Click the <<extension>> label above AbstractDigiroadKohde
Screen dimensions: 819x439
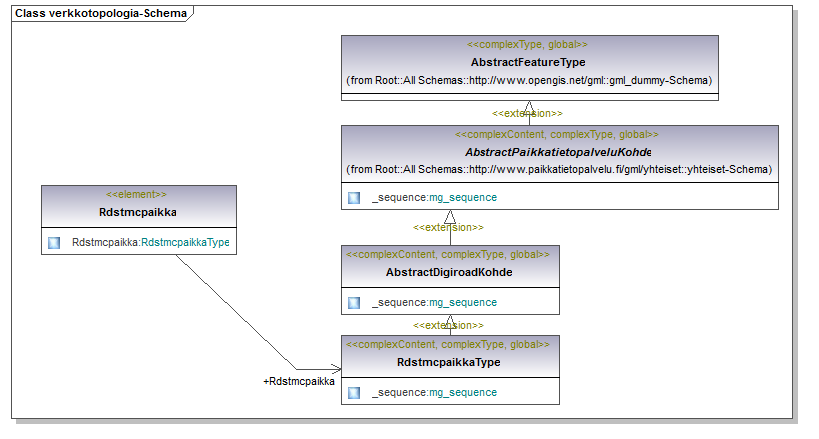[x=448, y=227]
